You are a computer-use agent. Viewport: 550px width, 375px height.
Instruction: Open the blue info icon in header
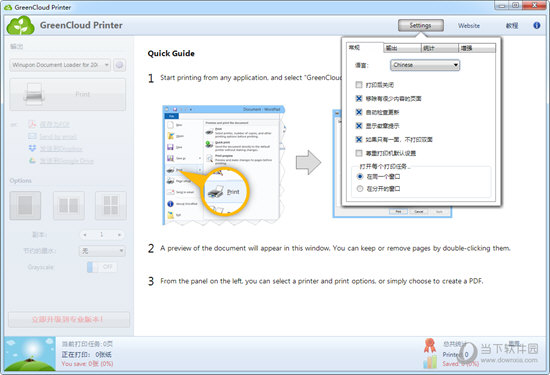point(537,25)
